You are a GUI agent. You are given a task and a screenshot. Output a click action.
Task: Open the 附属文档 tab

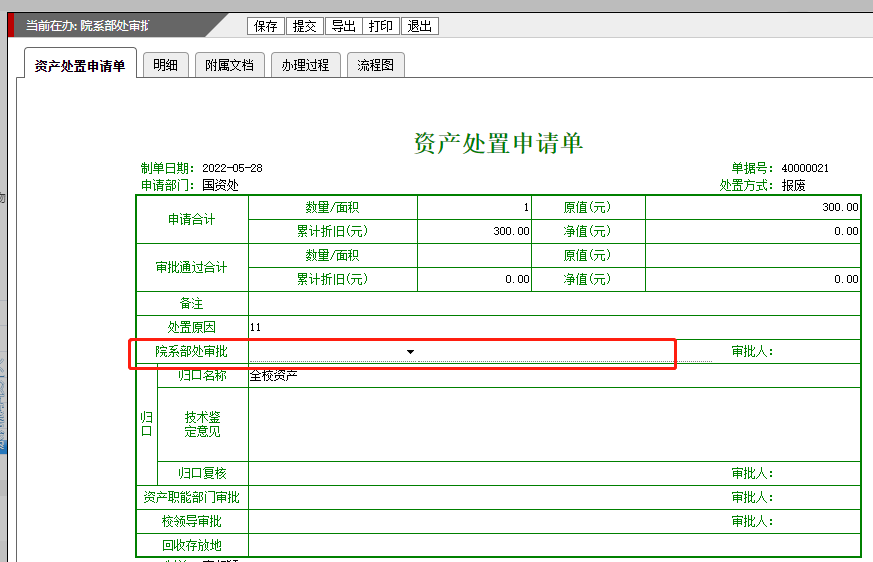pyautogui.click(x=230, y=65)
